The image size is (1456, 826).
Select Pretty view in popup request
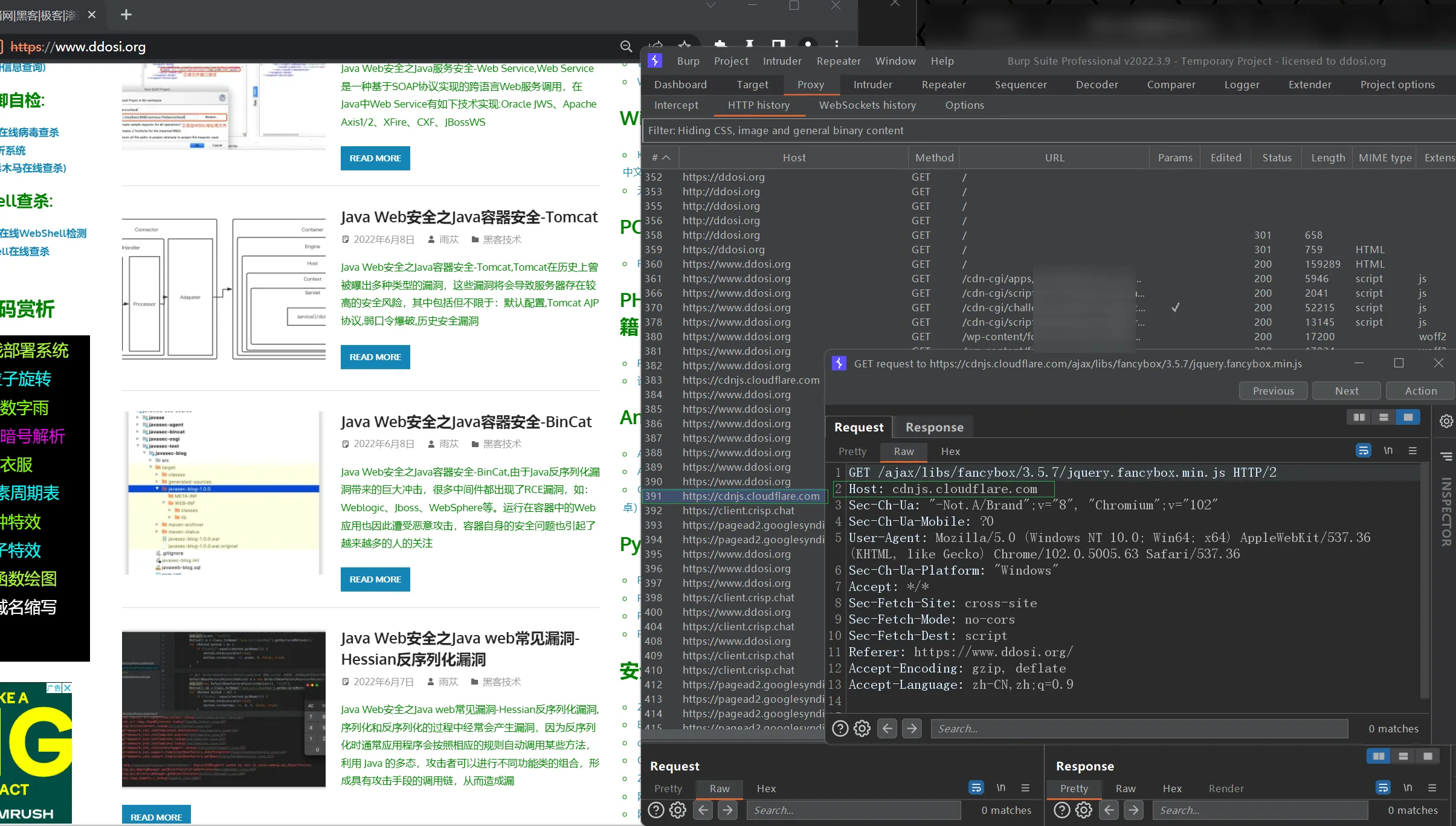[852, 451]
